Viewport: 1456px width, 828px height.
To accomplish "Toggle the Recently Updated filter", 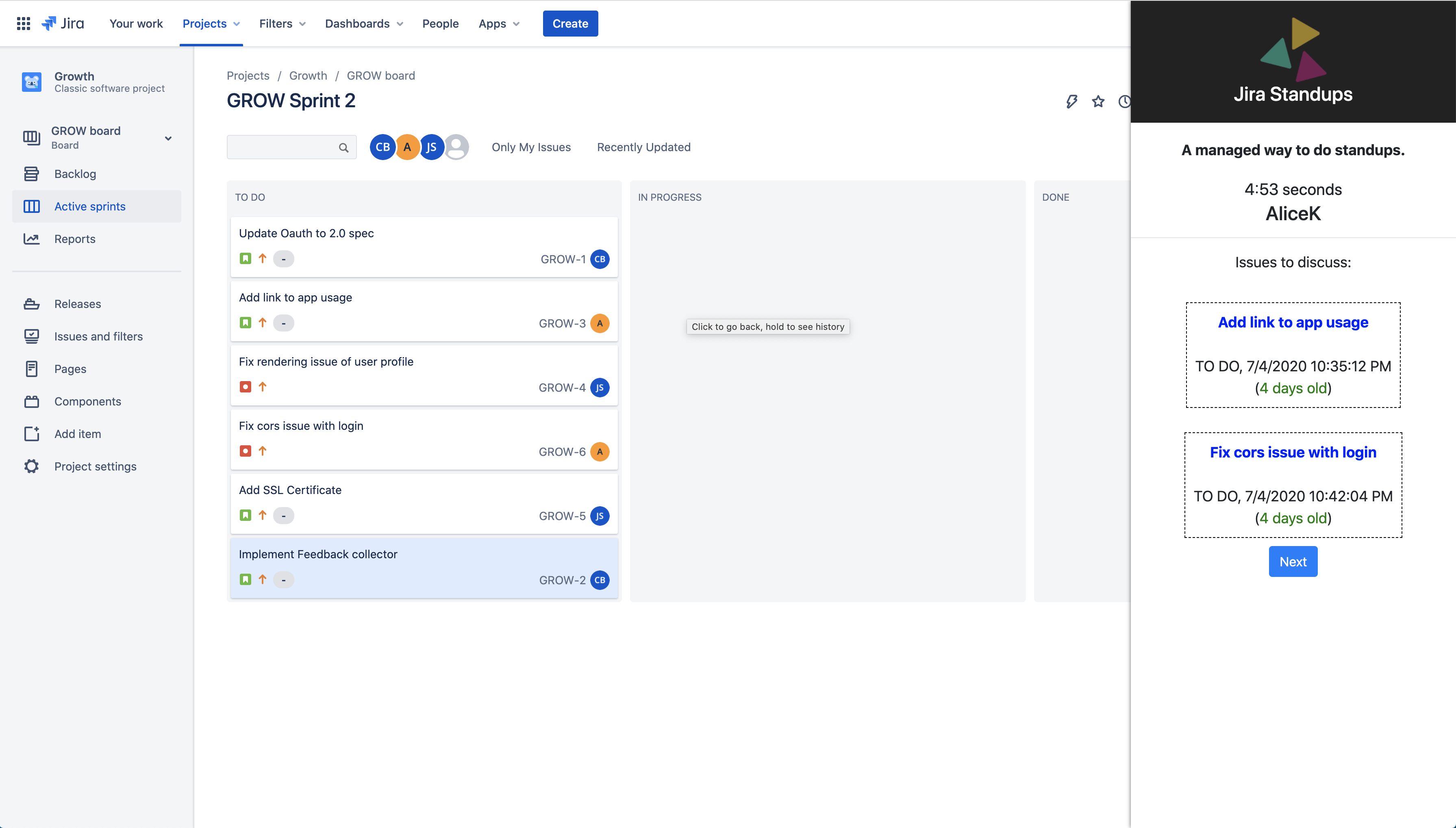I will 643,147.
